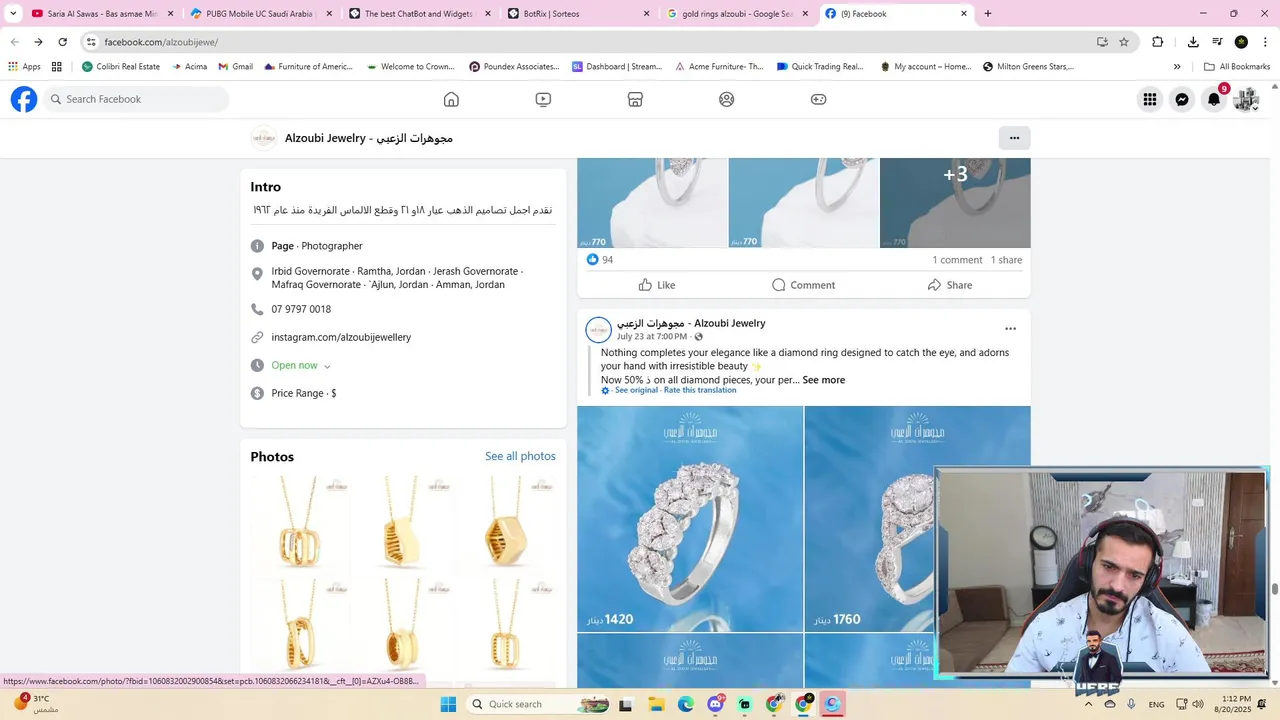Go forward with the browser forward arrow
Image resolution: width=1280 pixels, height=720 pixels.
pyautogui.click(x=38, y=42)
